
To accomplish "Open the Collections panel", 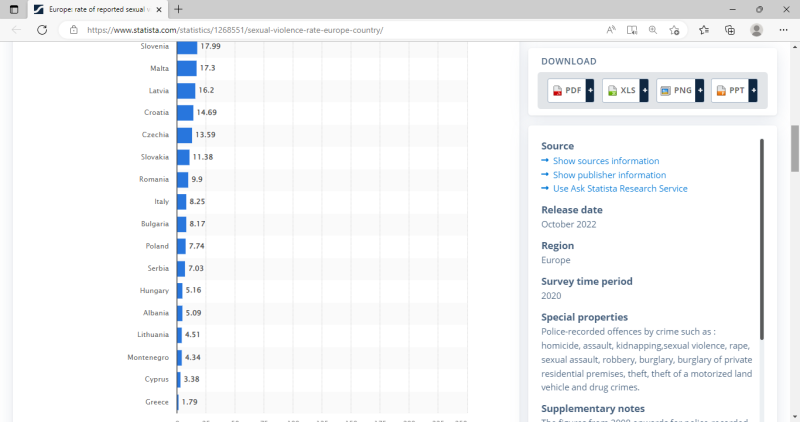I will (730, 30).
